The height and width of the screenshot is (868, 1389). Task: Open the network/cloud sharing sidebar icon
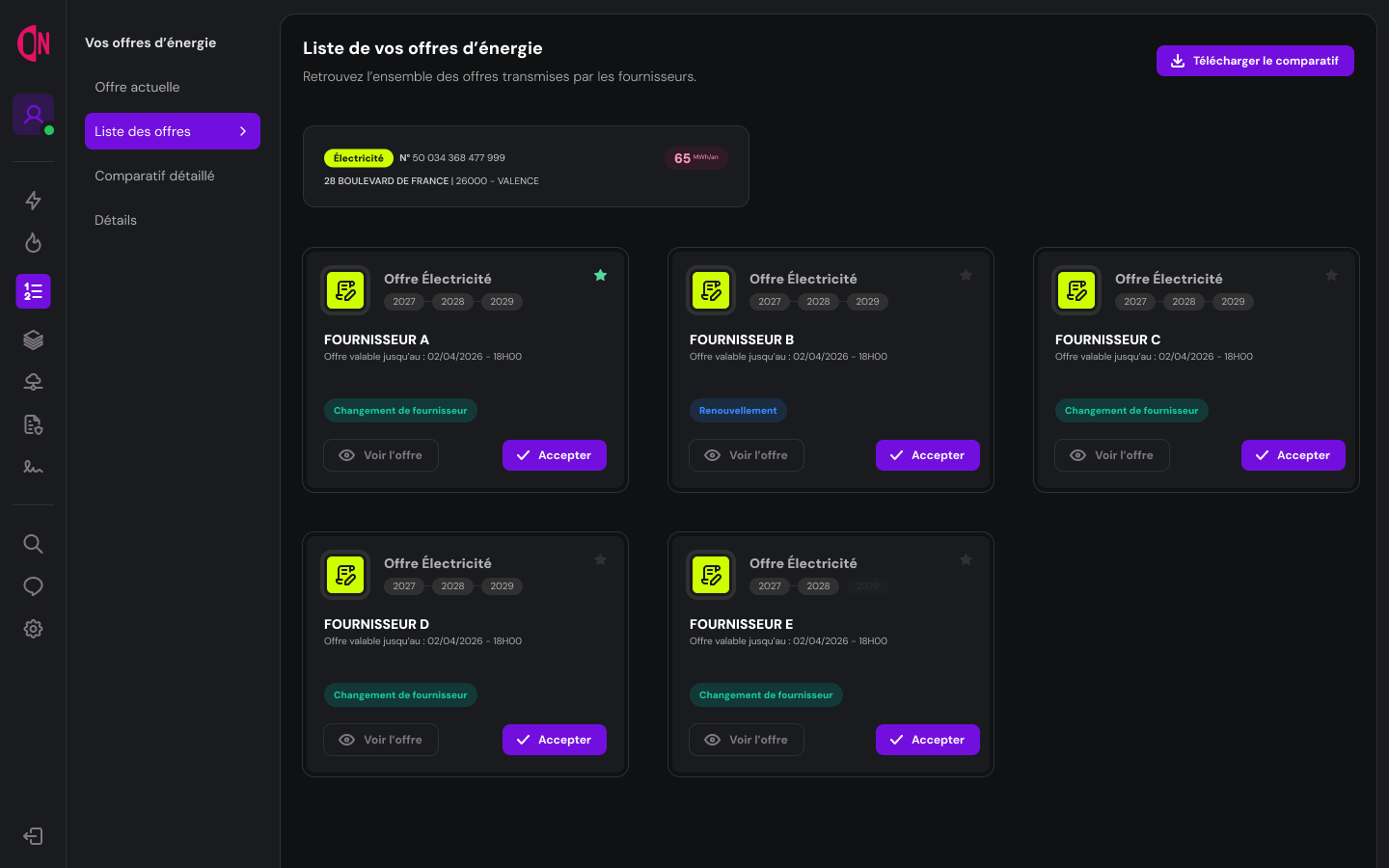[33, 381]
